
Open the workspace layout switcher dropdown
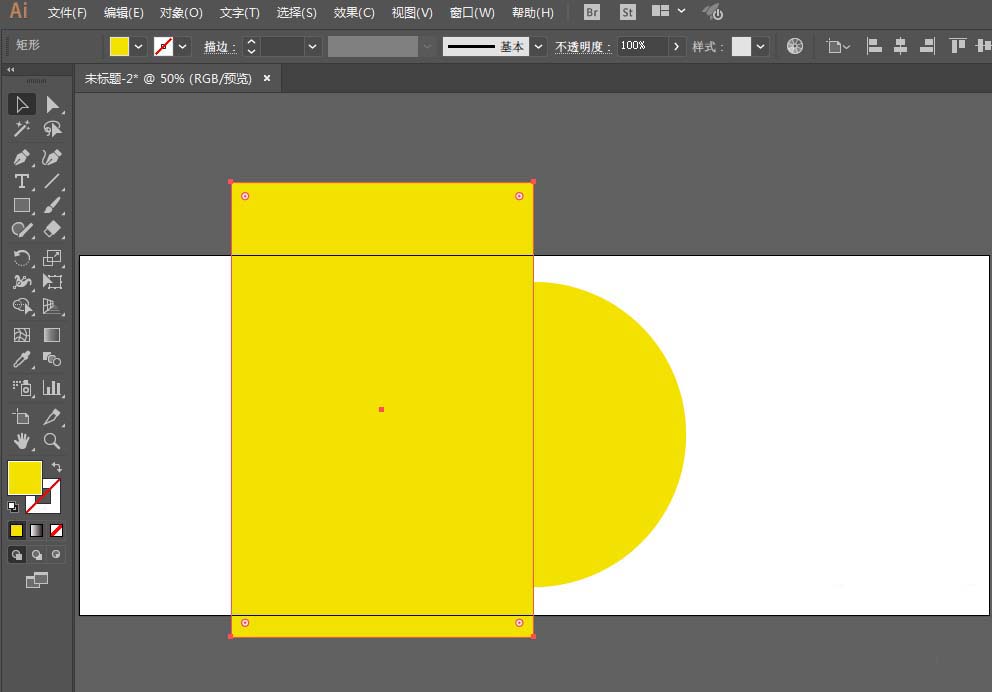point(681,11)
